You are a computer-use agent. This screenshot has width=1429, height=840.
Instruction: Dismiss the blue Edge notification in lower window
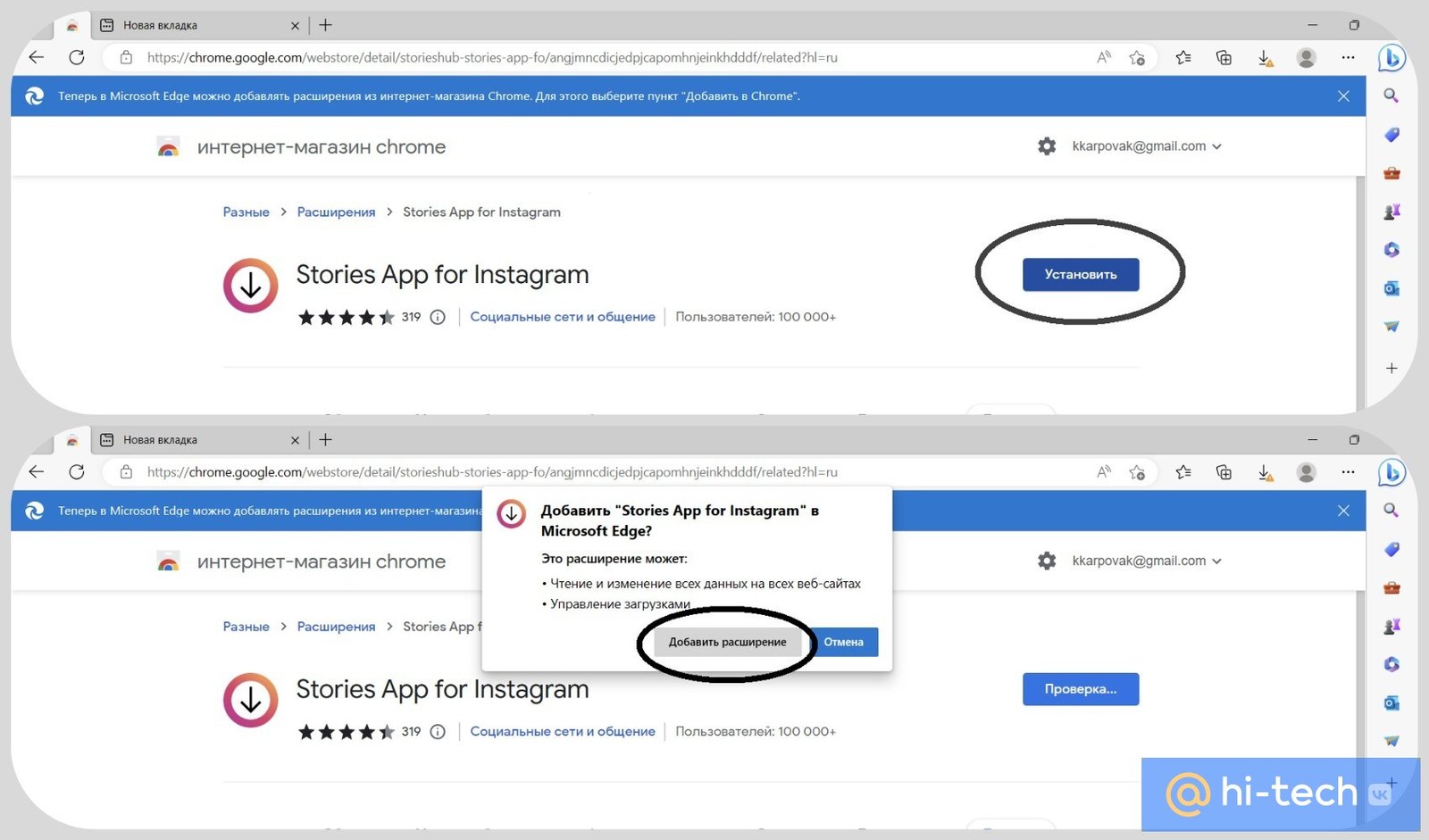click(1343, 511)
